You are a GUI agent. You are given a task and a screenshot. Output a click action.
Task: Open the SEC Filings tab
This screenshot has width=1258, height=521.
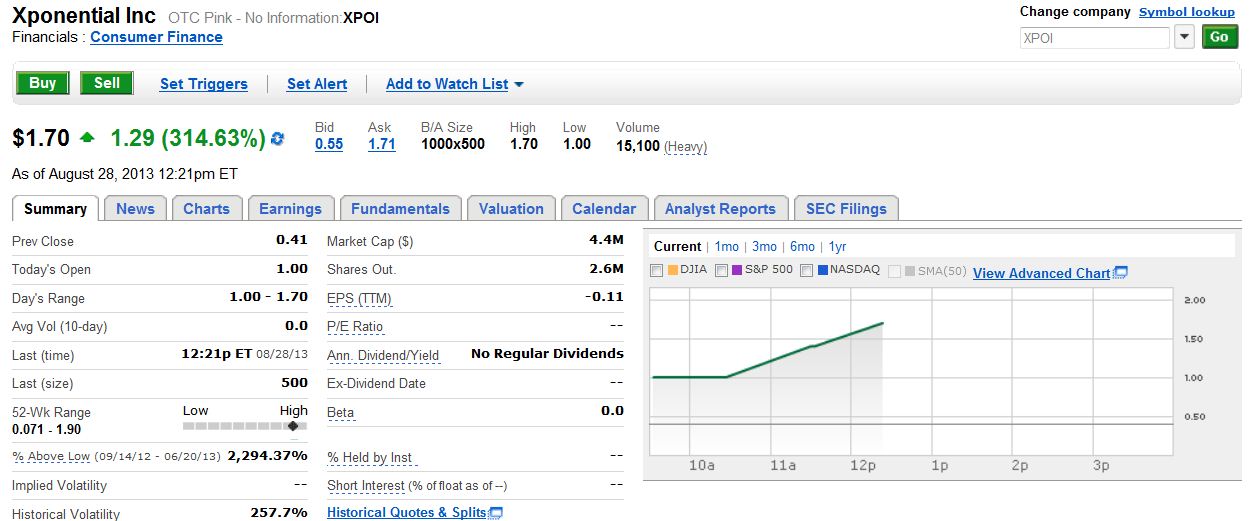tap(846, 209)
